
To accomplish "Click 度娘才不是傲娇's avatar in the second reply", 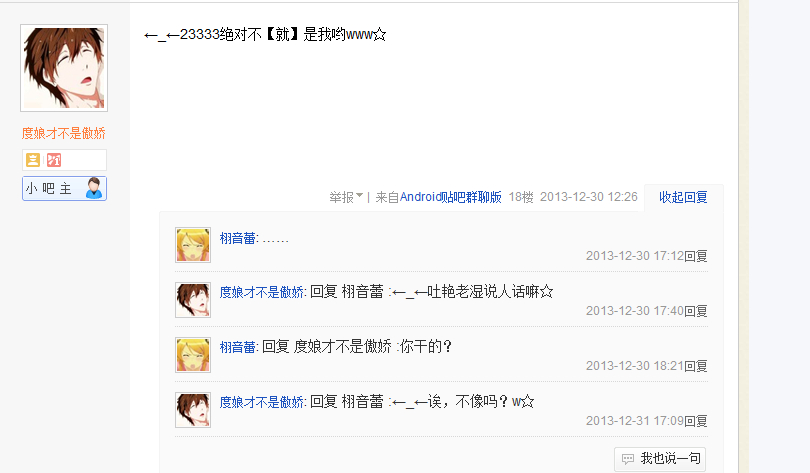I will pos(193,299).
